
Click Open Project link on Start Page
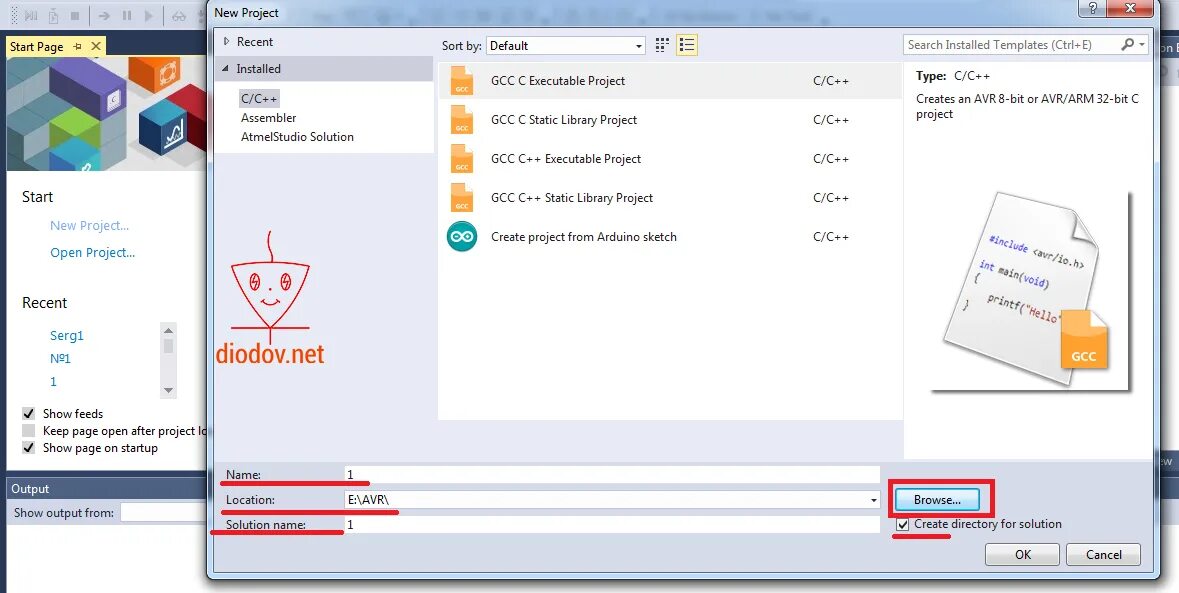92,253
